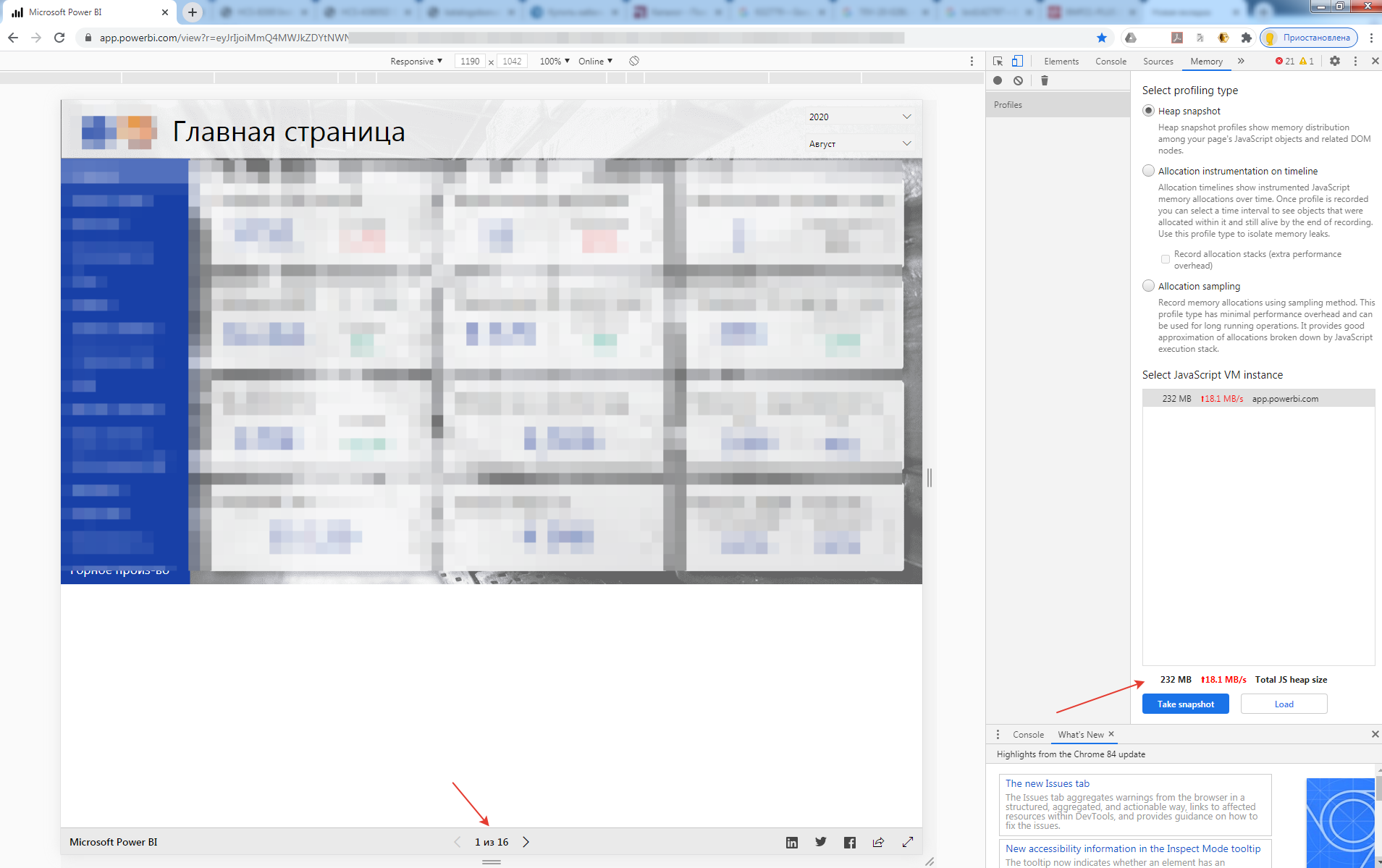Open The new Issues tab link
The width and height of the screenshot is (1382, 868).
(1047, 783)
